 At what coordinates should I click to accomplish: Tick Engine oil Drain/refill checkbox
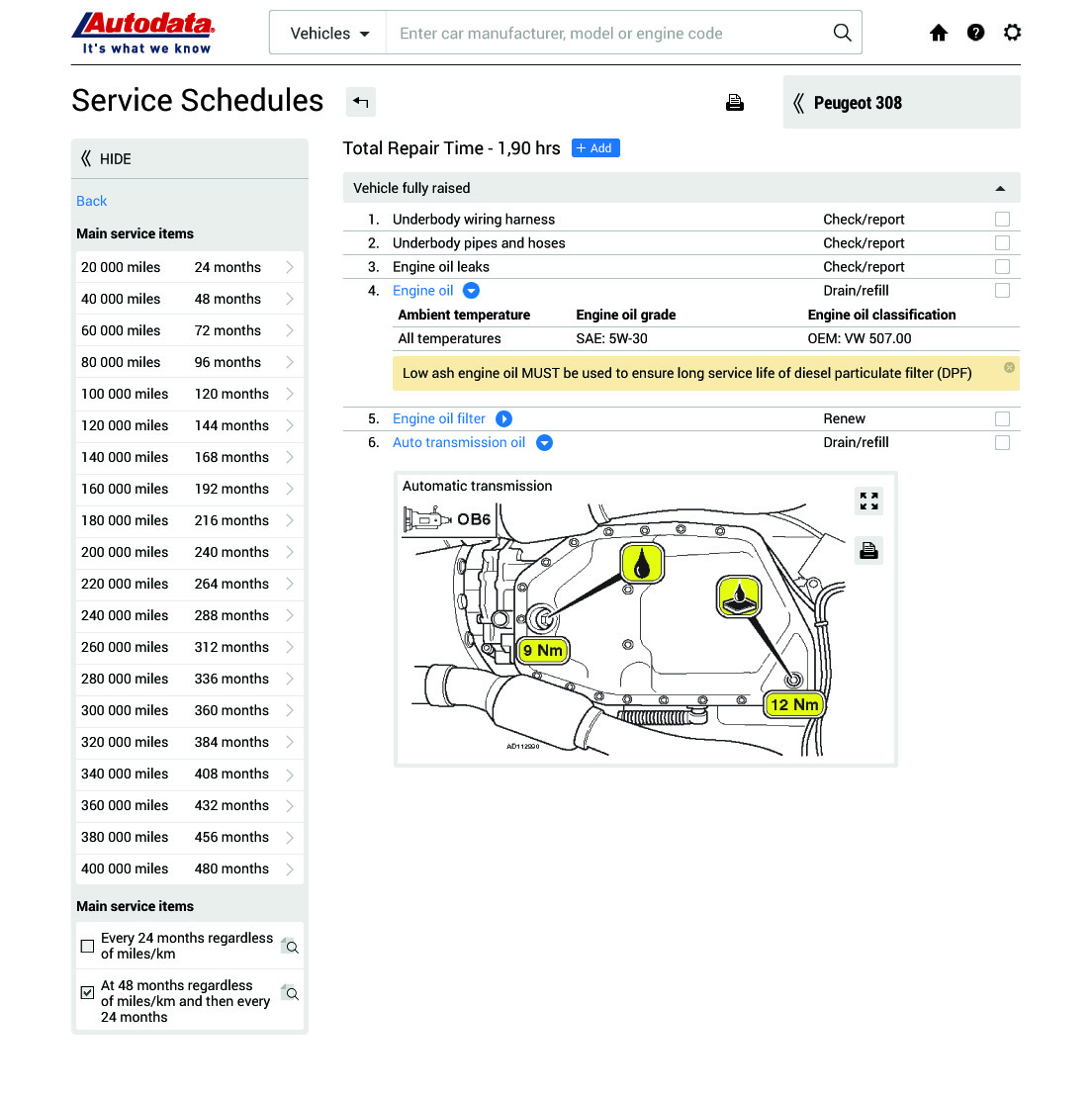(1003, 291)
